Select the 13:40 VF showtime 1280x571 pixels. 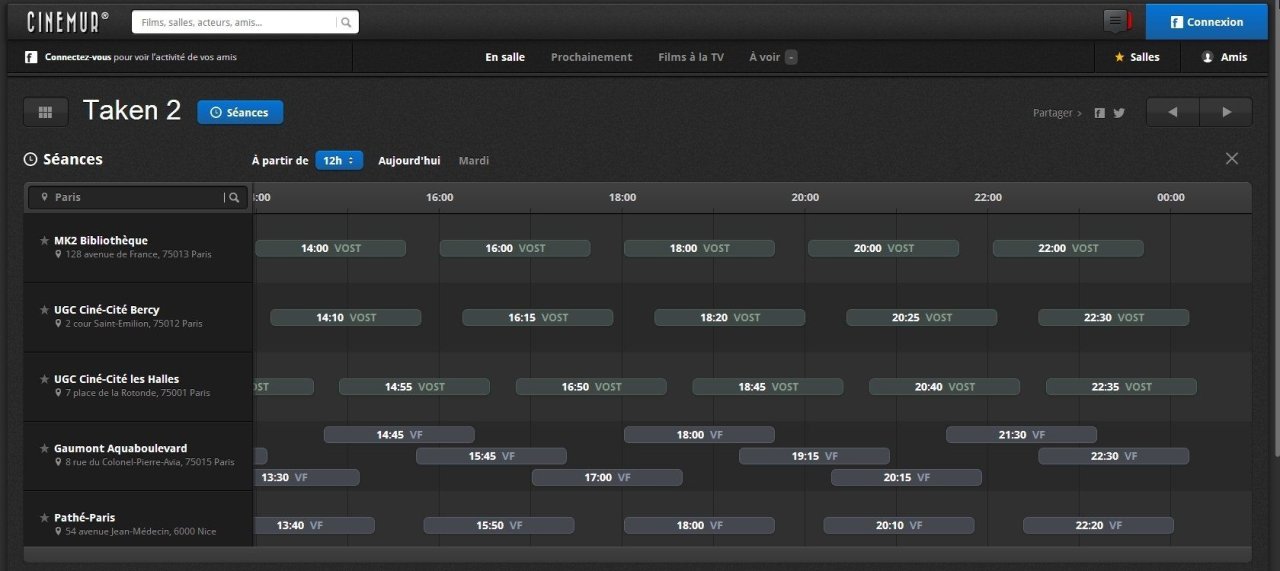tap(313, 525)
